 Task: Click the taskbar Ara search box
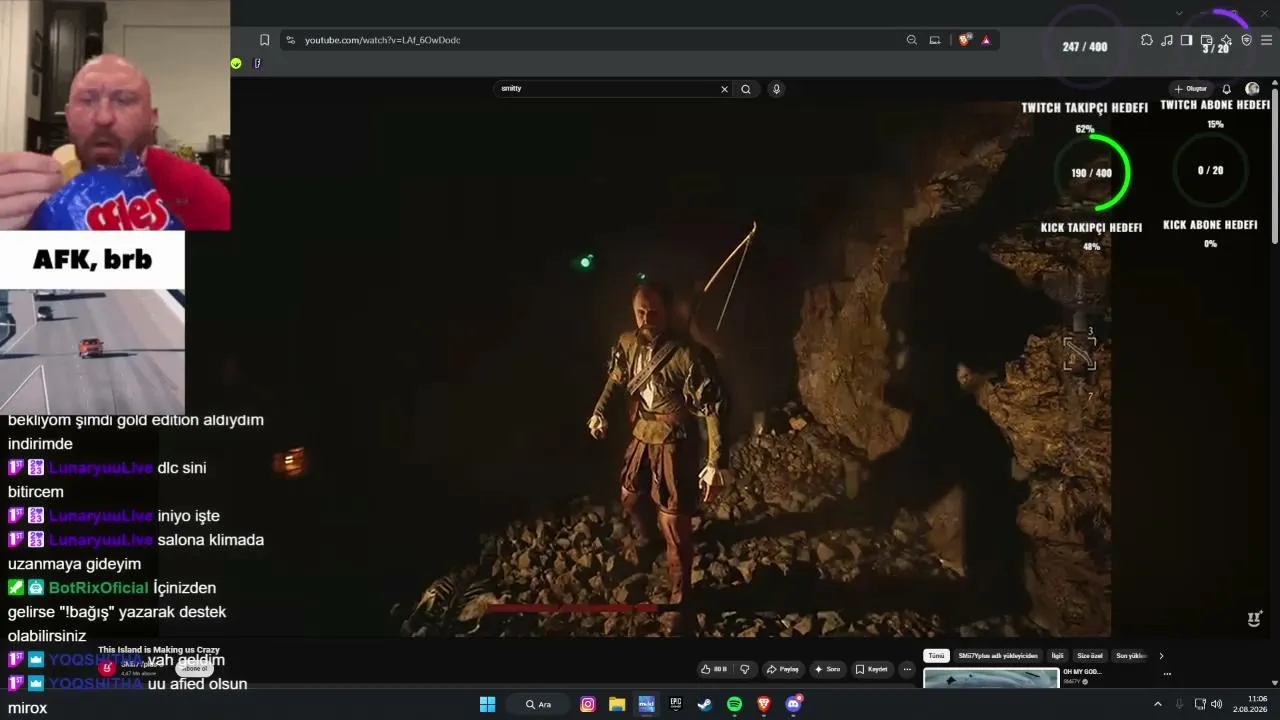coord(539,704)
